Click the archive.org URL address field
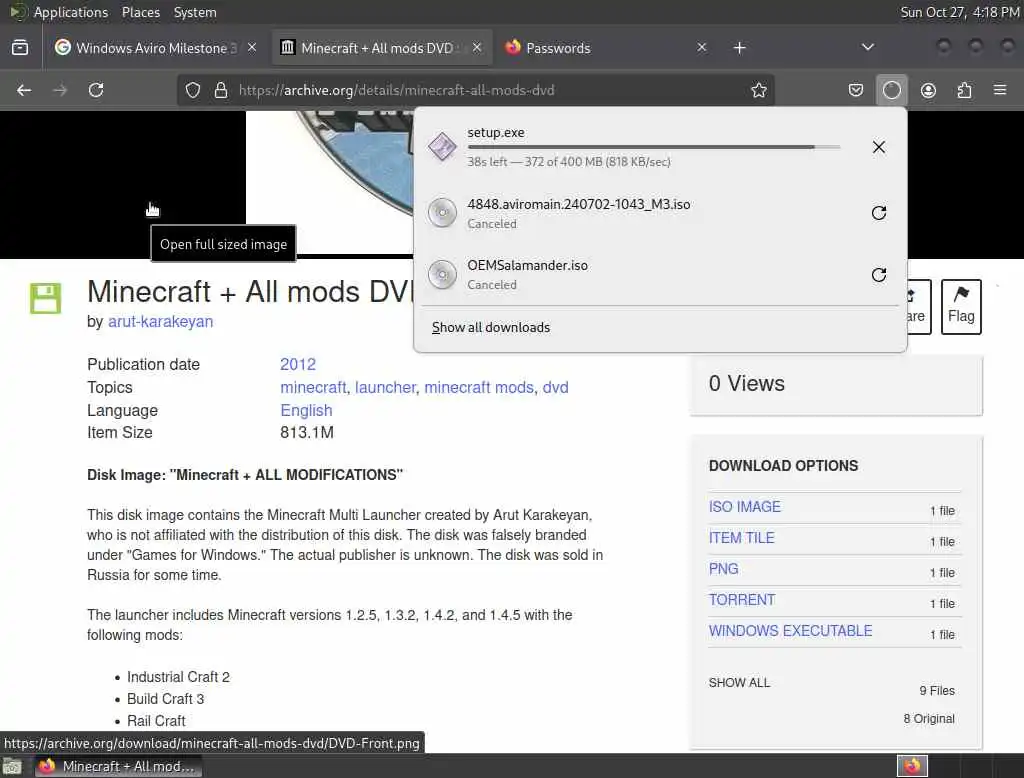The height and width of the screenshot is (778, 1024). click(477, 90)
